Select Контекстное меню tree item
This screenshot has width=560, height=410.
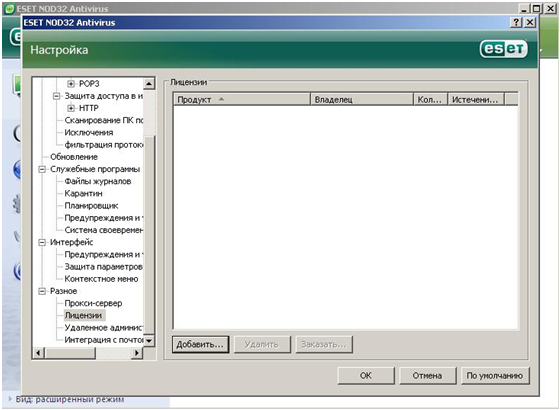click(x=101, y=279)
